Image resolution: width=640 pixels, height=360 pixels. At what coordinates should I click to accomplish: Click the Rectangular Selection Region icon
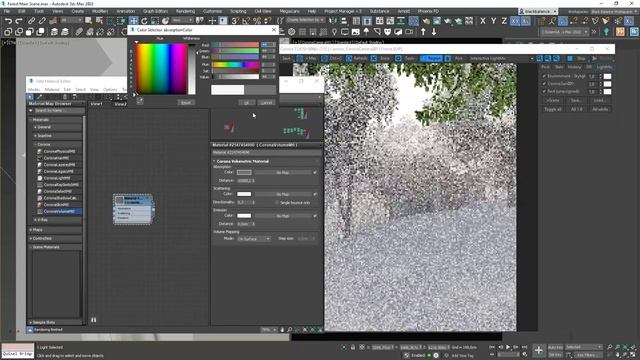click(111, 20)
